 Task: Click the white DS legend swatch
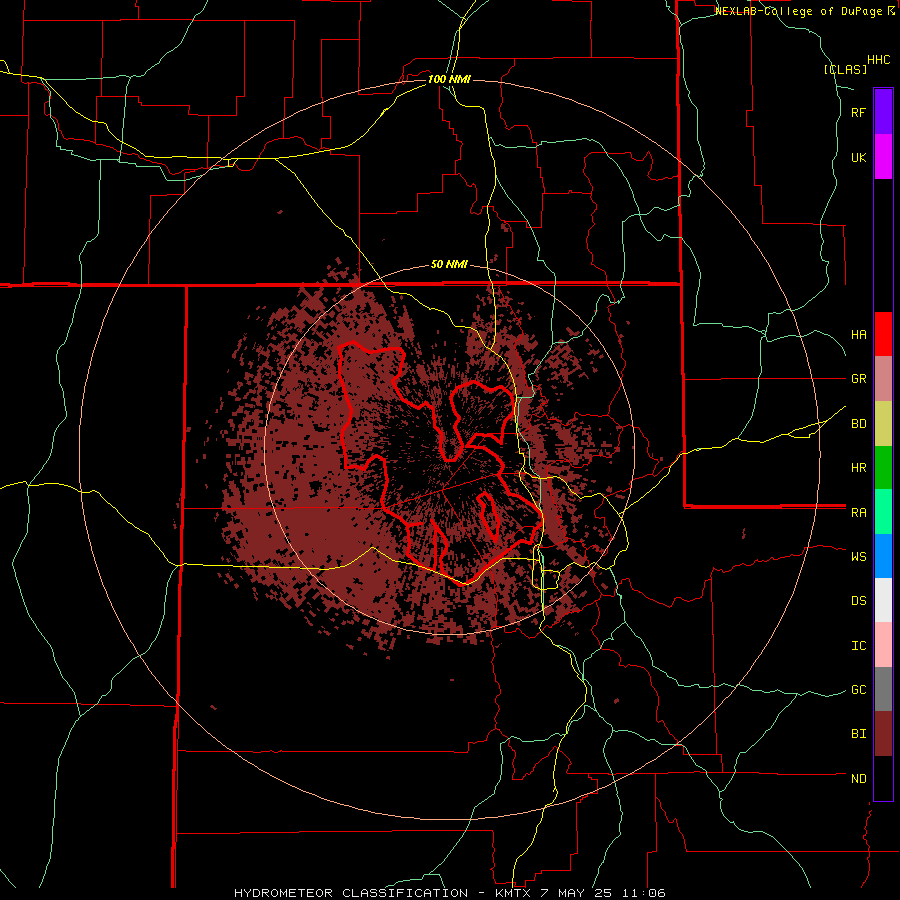pyautogui.click(x=883, y=600)
